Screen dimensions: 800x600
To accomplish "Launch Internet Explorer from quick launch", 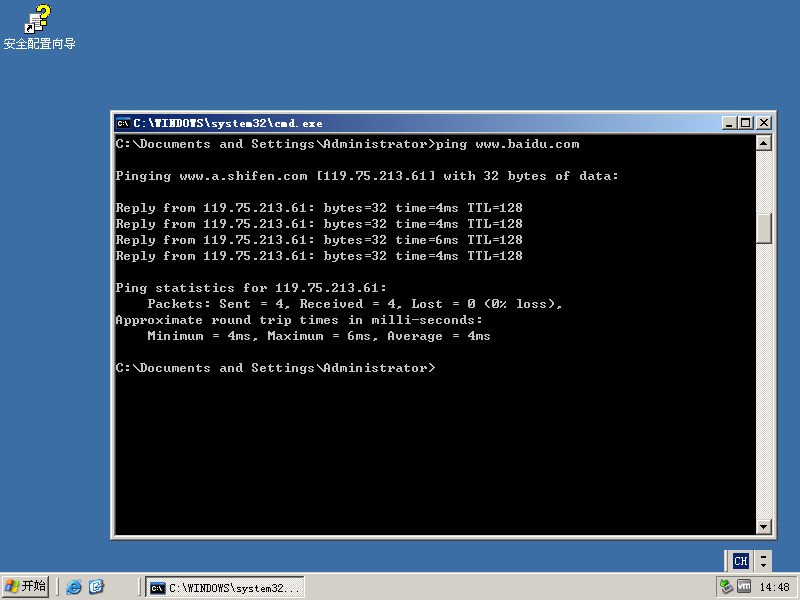I will coord(73,587).
